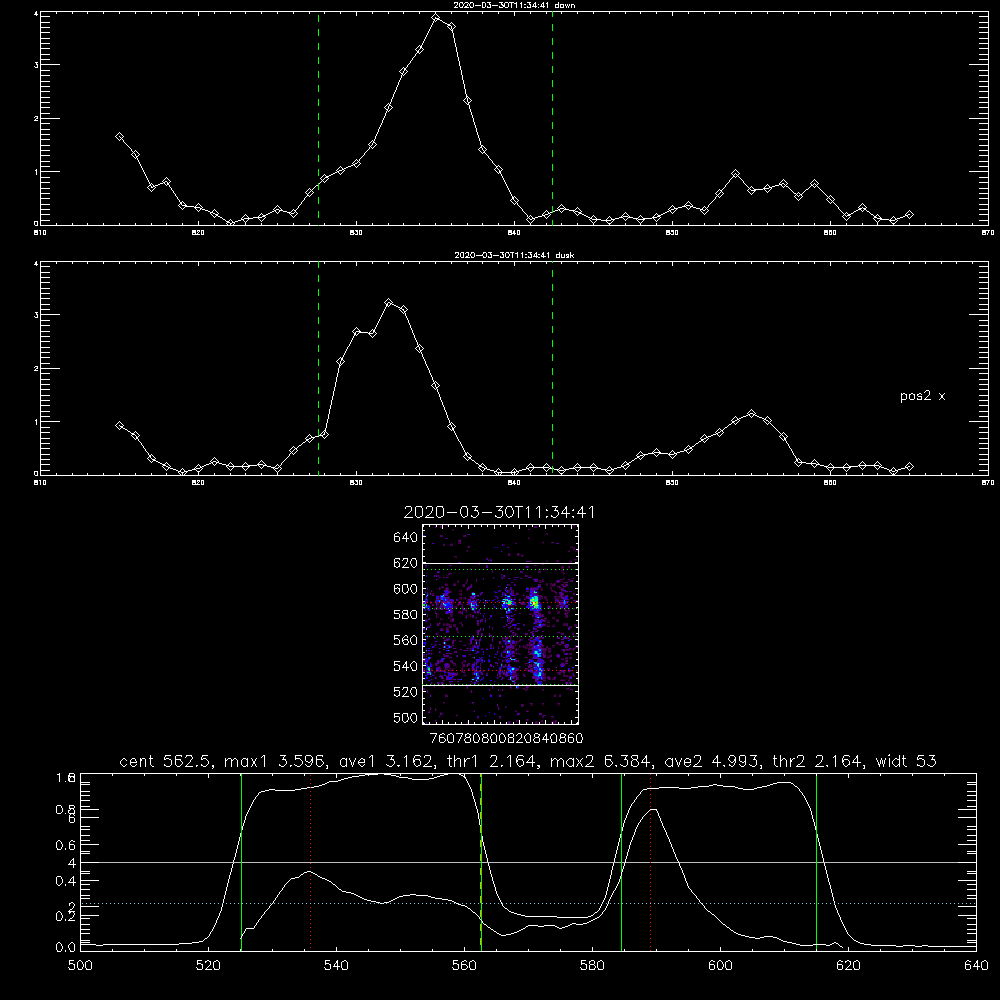
Task: Click the bottom plot x-axis label 620
Action: click(x=848, y=966)
